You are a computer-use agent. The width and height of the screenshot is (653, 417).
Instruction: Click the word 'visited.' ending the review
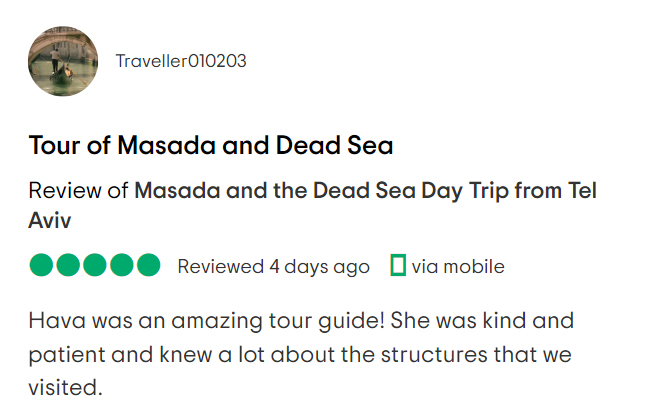[x=66, y=387]
